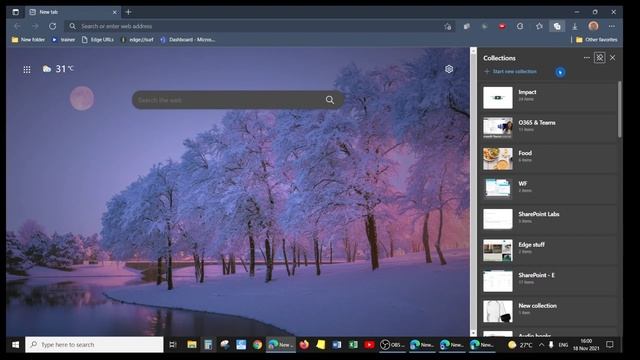
Task: Open the app launcher grid icon
Action: click(x=27, y=69)
